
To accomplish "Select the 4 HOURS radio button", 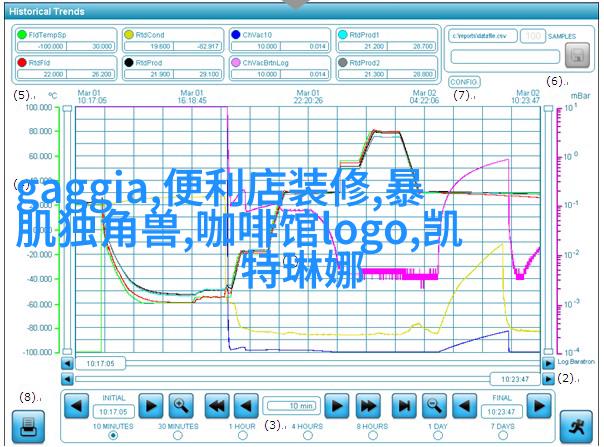I will pyautogui.click(x=308, y=435).
